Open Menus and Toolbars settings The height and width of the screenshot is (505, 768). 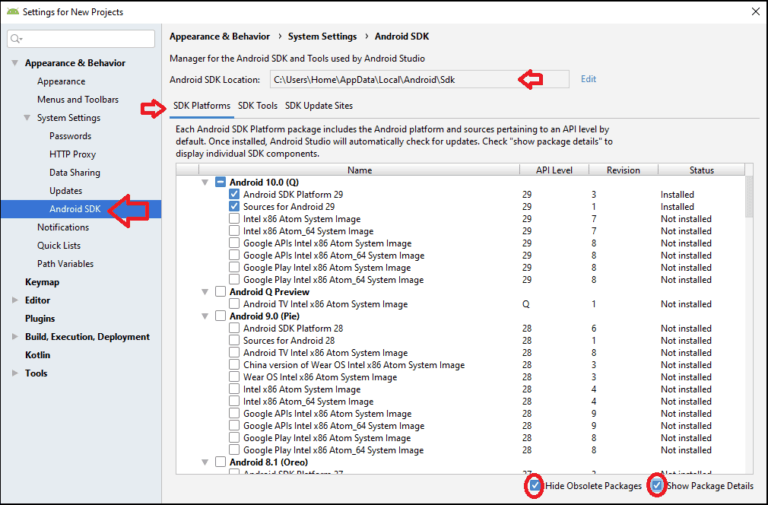(x=78, y=99)
